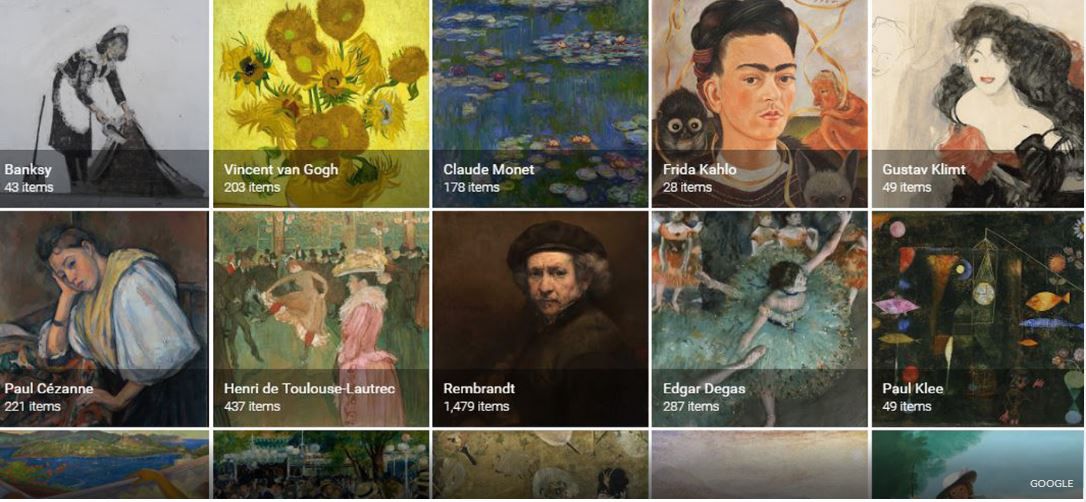Click the Edgar Degas 287 items caption
Image resolution: width=1086 pixels, height=502 pixels.
691,406
